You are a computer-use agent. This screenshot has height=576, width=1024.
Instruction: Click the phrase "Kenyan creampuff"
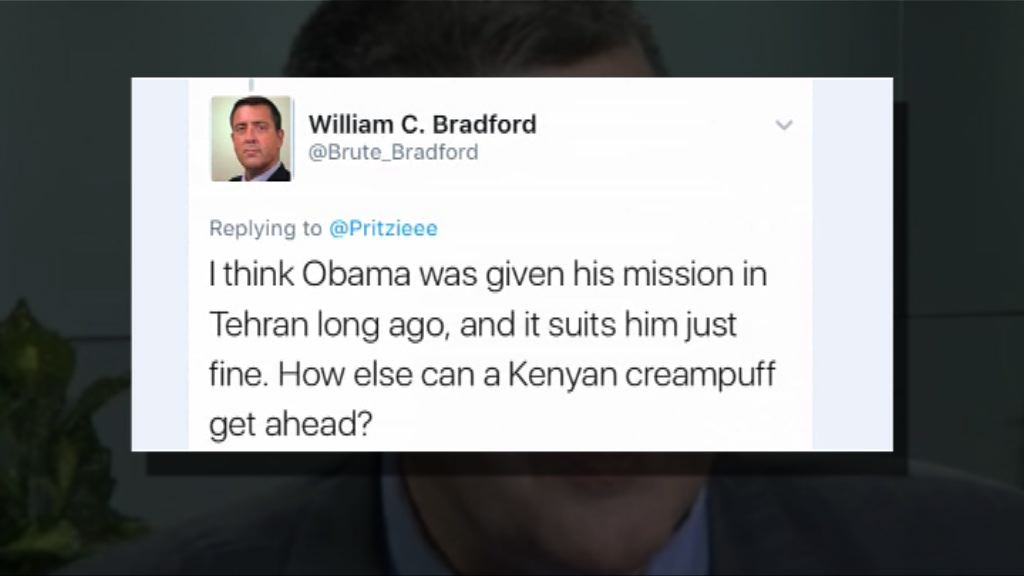(x=641, y=376)
